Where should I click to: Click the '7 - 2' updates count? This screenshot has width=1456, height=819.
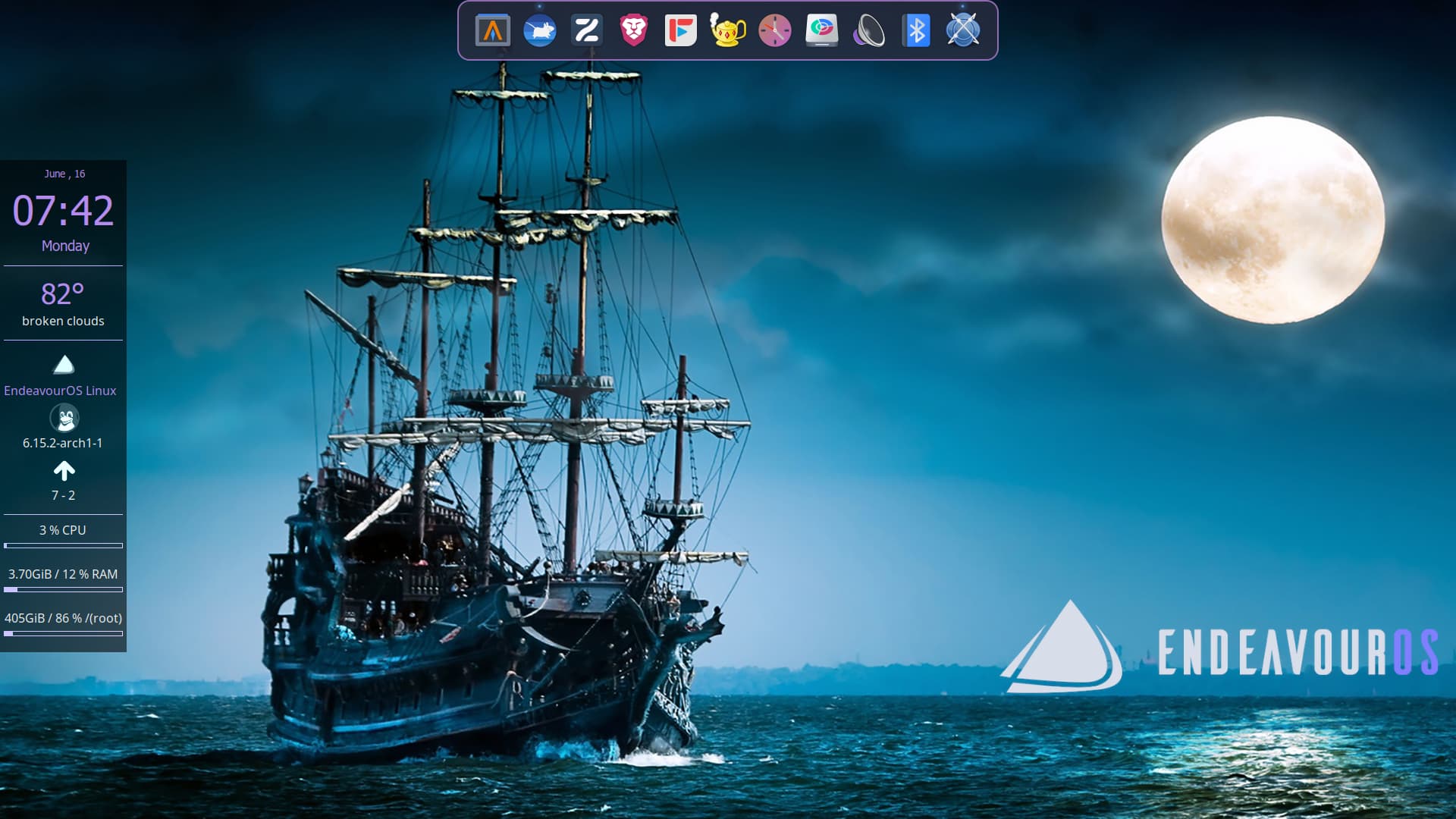click(x=63, y=495)
